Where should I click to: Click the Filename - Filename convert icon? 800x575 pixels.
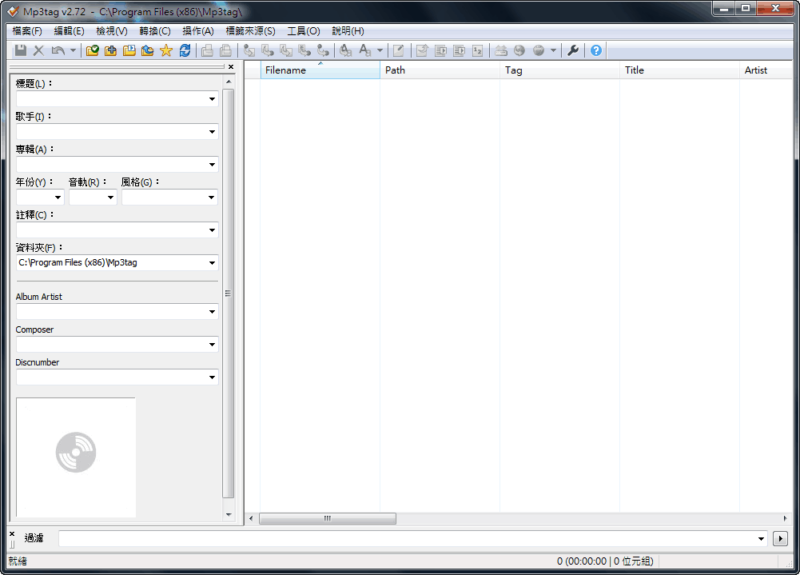click(x=286, y=51)
